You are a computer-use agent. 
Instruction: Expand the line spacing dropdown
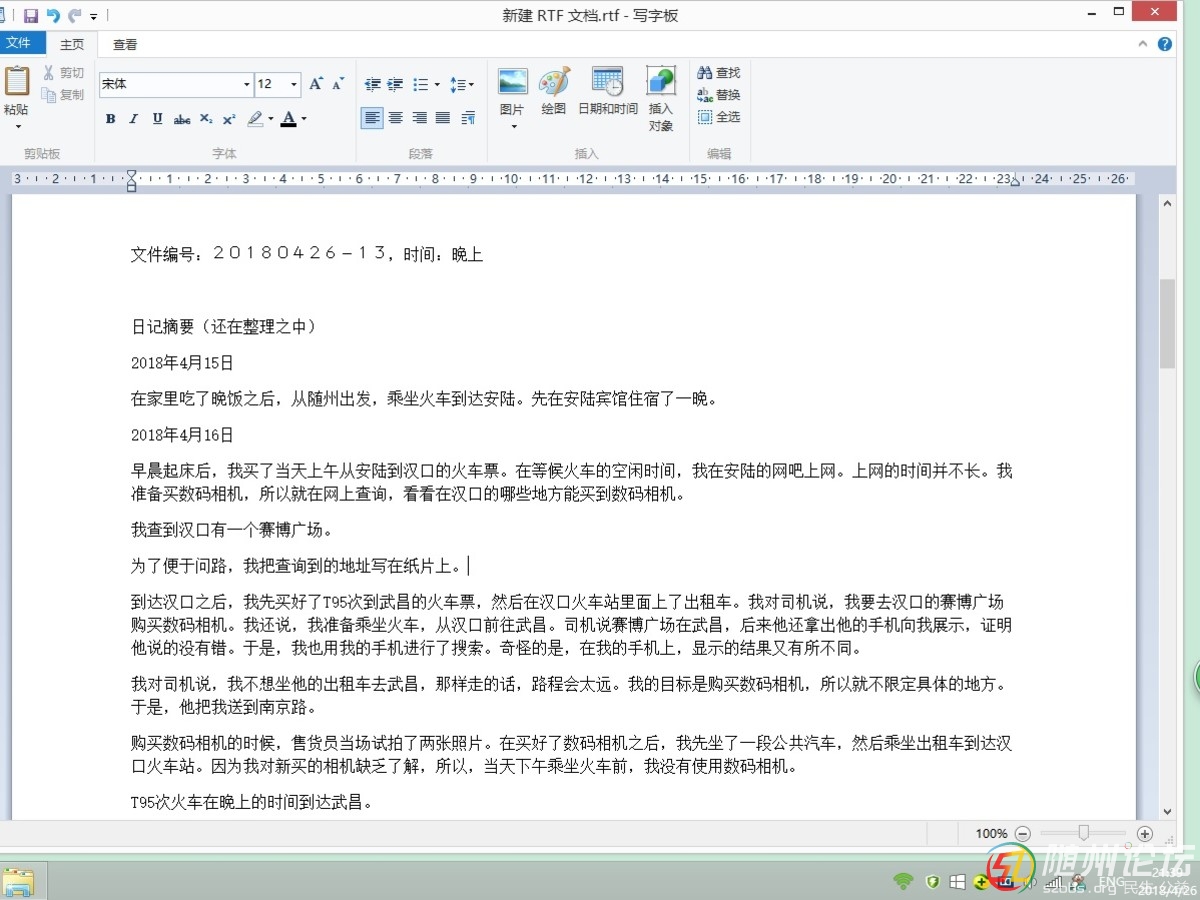click(x=462, y=85)
